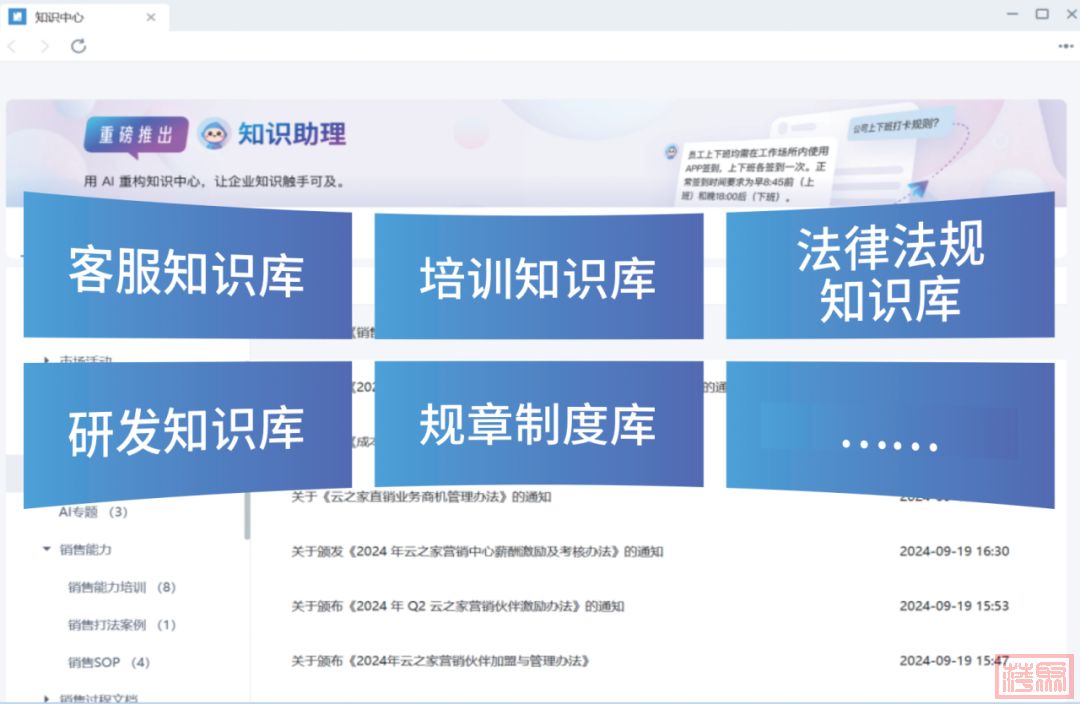Image resolution: width=1080 pixels, height=704 pixels.
Task: Click the browser back arrow
Action: click(x=12, y=46)
